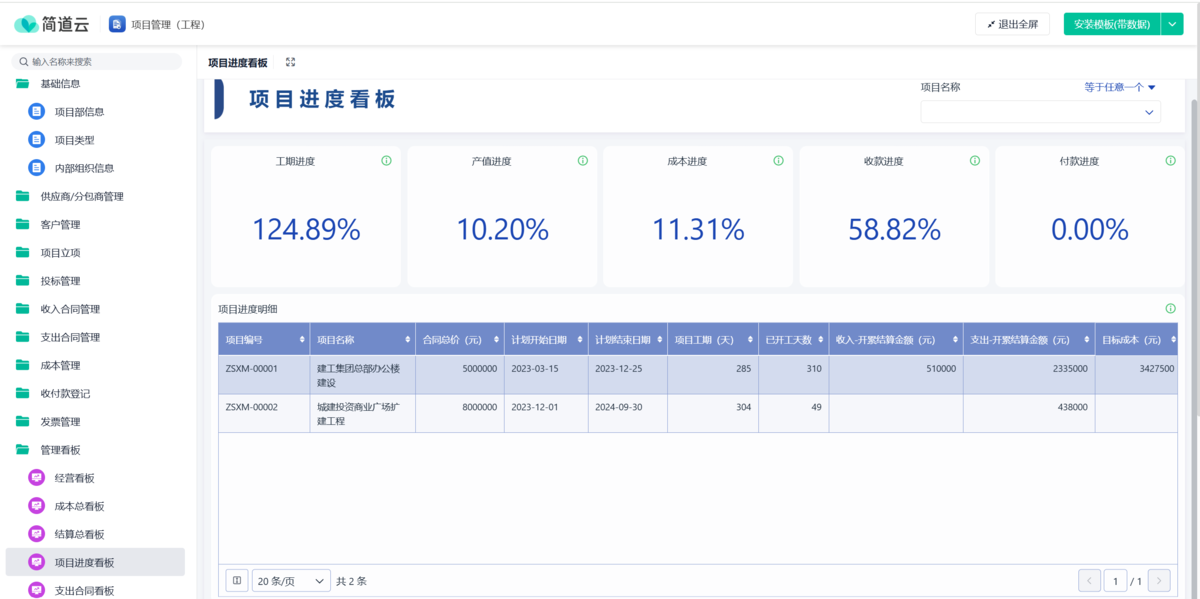Sort table by 合同总价 column

point(496,340)
